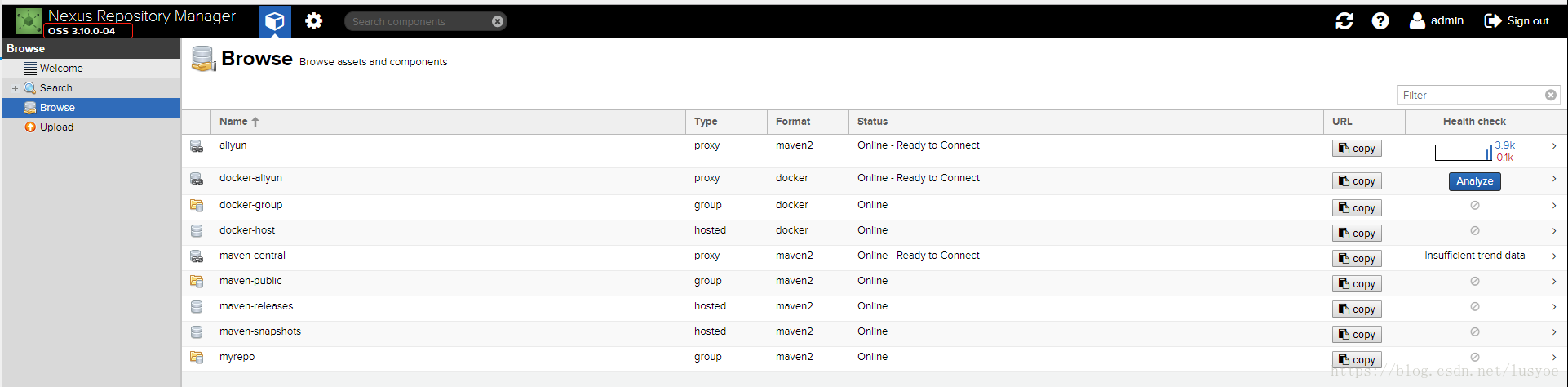Open the docker-host row chevron
Image resolution: width=1568 pixels, height=387 pixels.
(x=1554, y=231)
